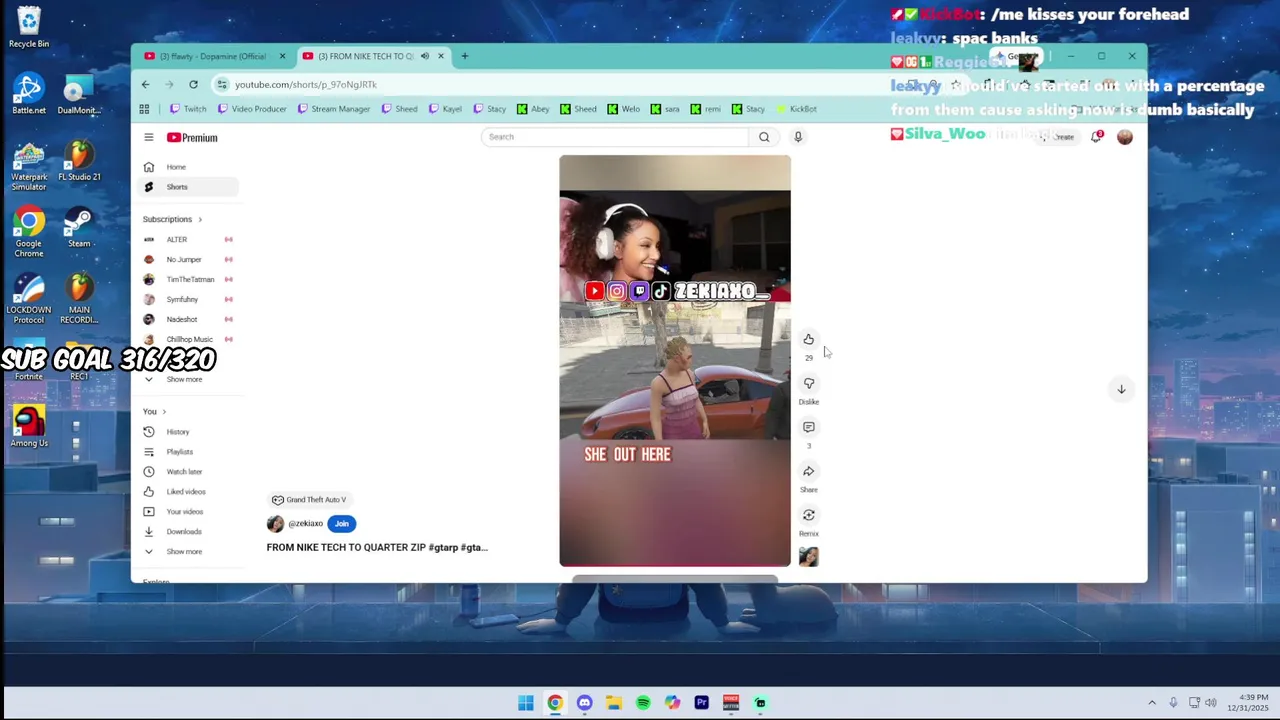Open the Stream Manager bookmark
This screenshot has height=720, width=1280.
333,109
